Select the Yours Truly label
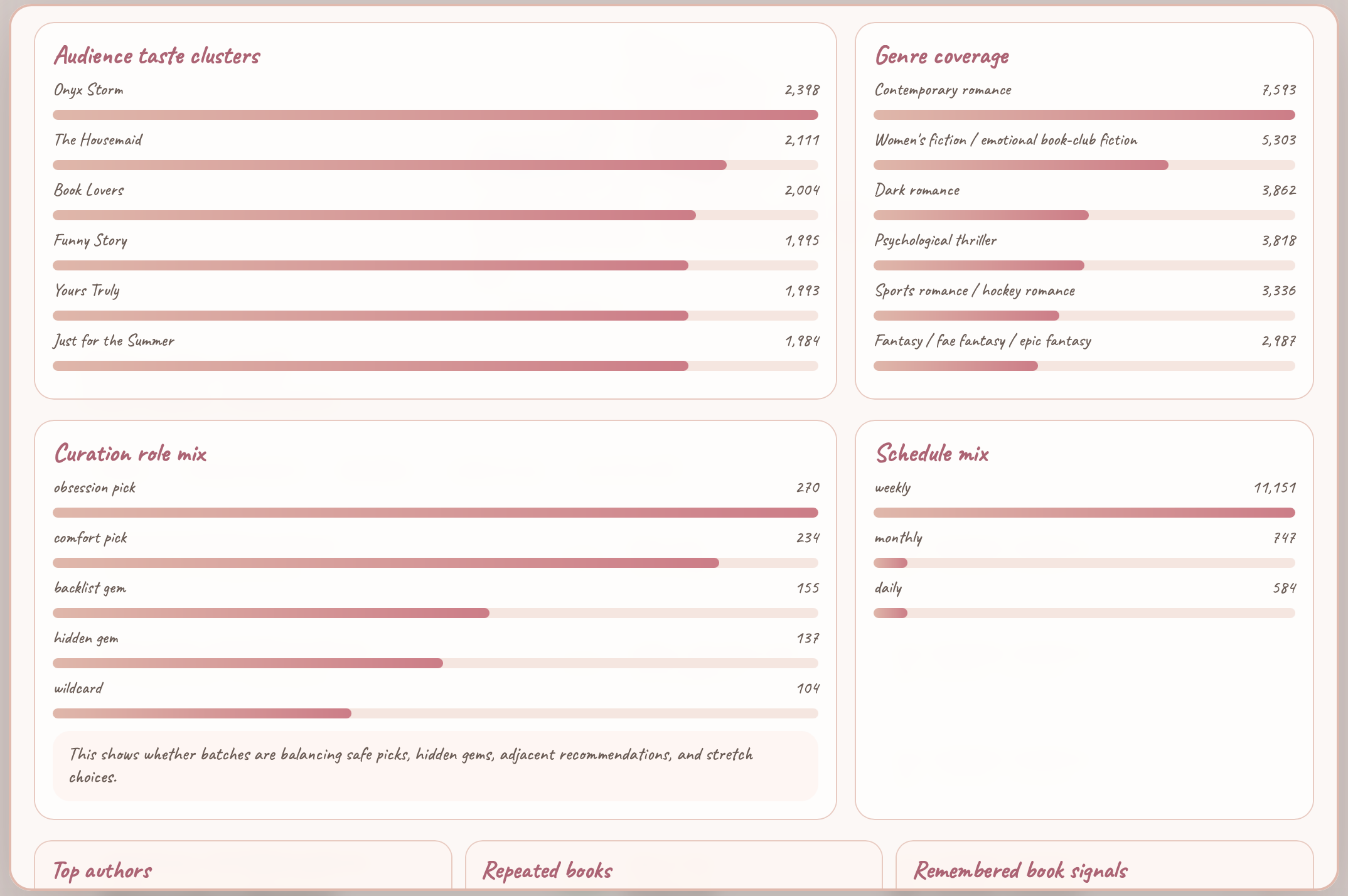The height and width of the screenshot is (896, 1348). [87, 291]
